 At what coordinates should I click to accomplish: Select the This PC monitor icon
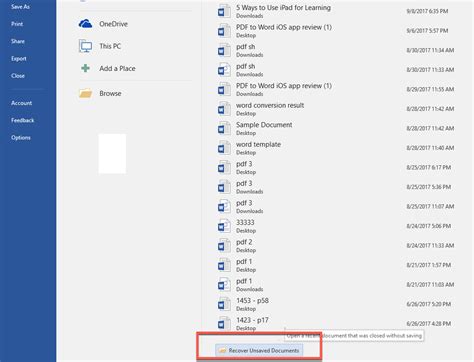86,46
